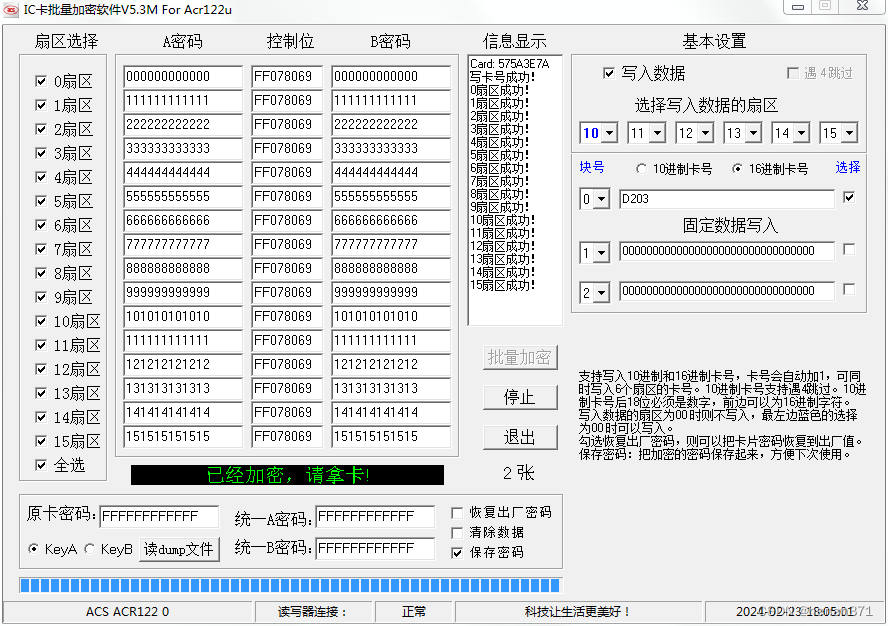Click sector 0 A密码 field 000000000000
The image size is (888, 626).
click(x=183, y=76)
